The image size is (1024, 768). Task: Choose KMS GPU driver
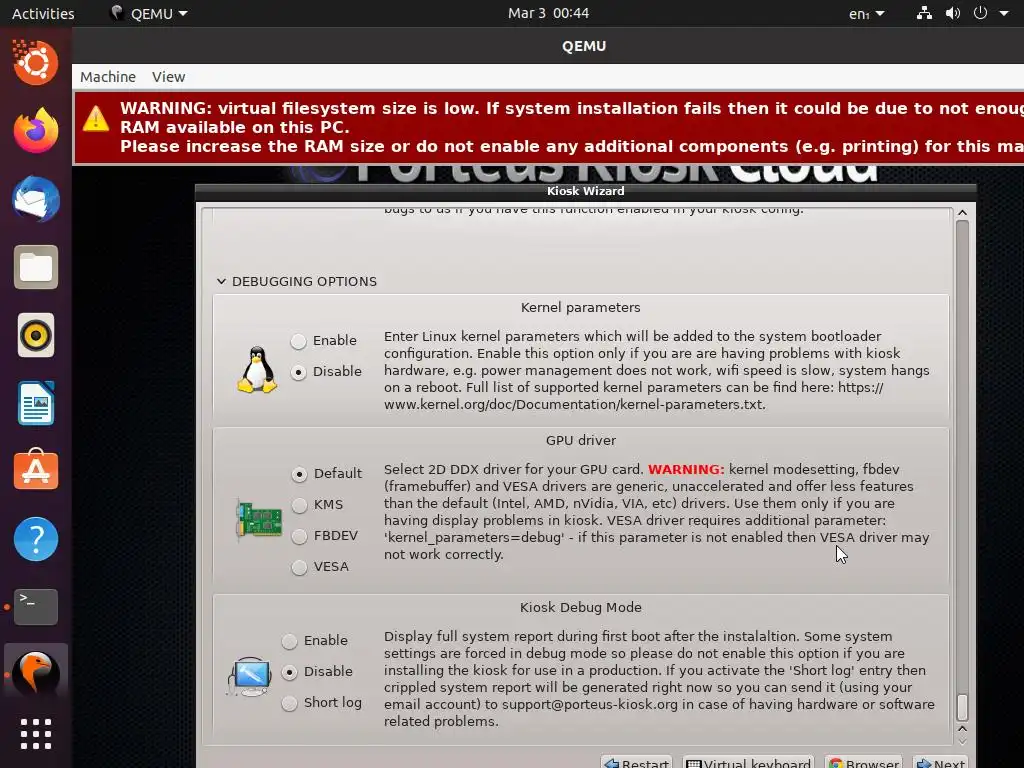pyautogui.click(x=299, y=505)
